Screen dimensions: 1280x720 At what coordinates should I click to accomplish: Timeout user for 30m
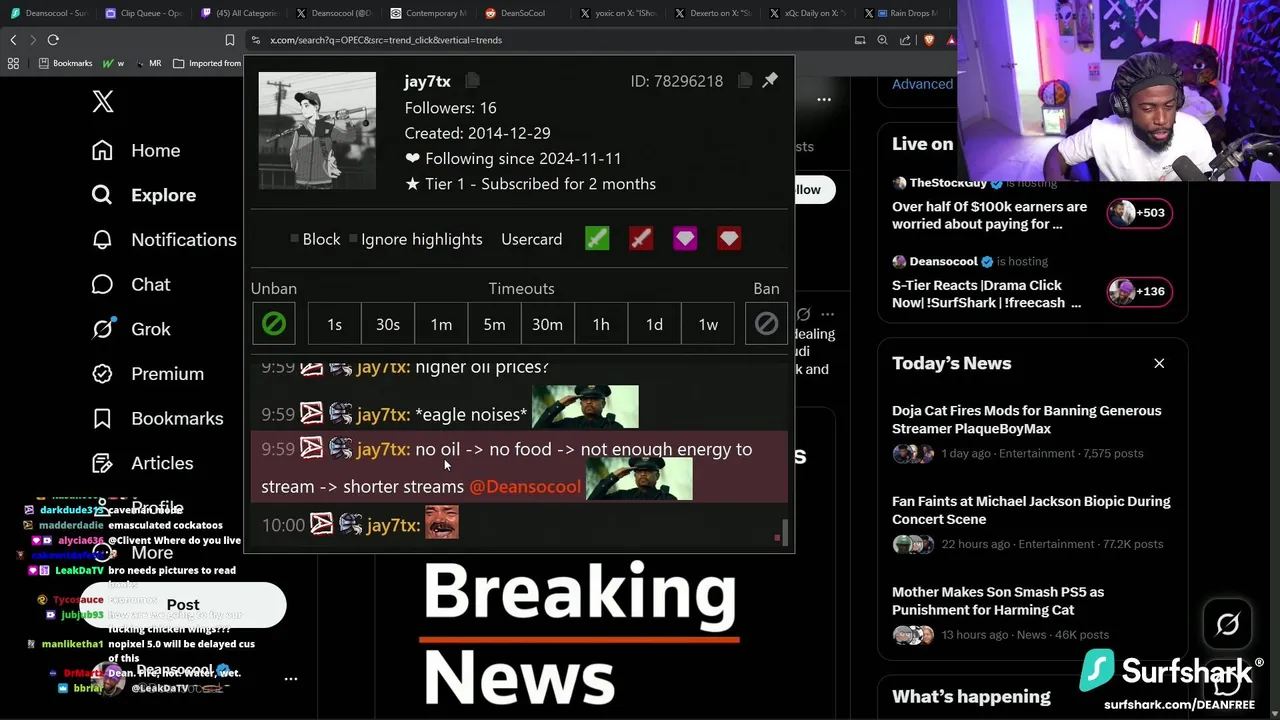coord(547,324)
